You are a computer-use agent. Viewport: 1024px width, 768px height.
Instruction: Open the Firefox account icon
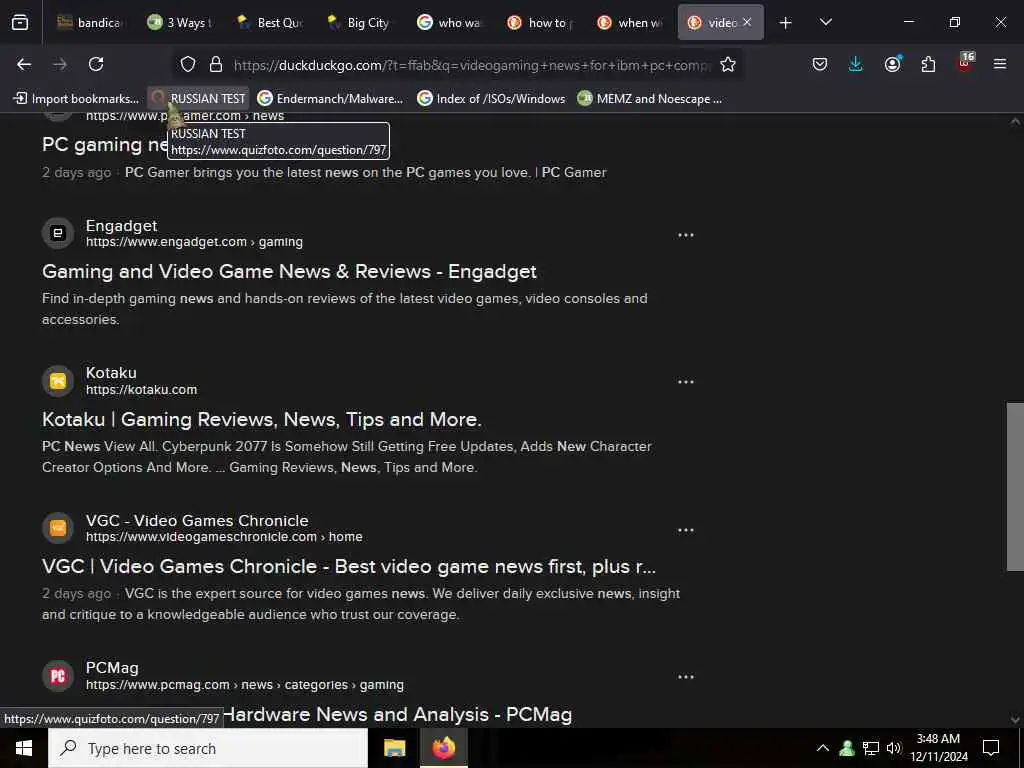coord(892,64)
